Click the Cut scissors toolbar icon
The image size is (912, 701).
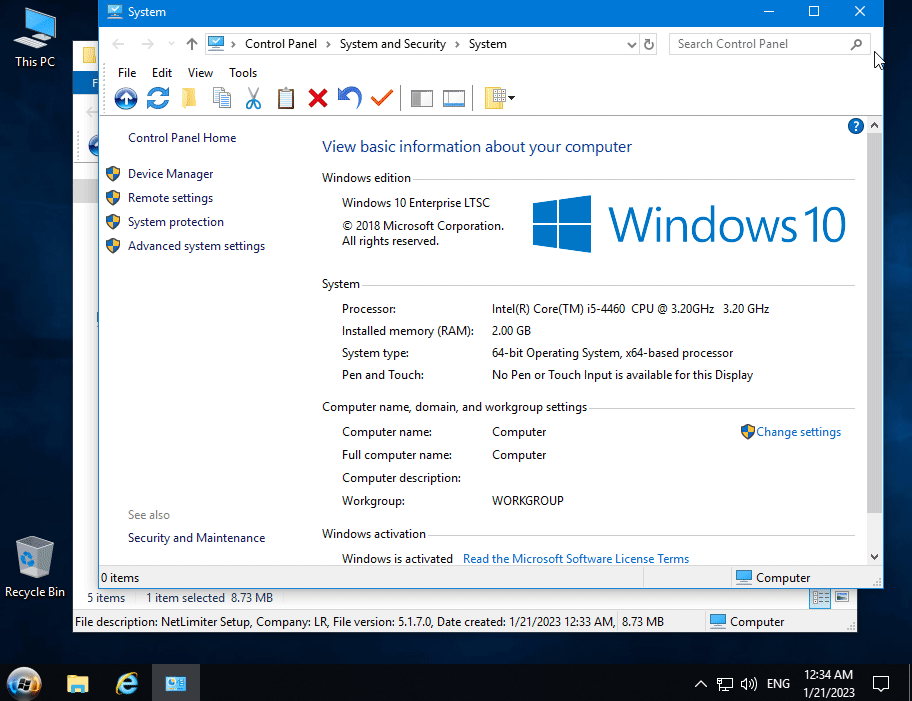coord(253,98)
